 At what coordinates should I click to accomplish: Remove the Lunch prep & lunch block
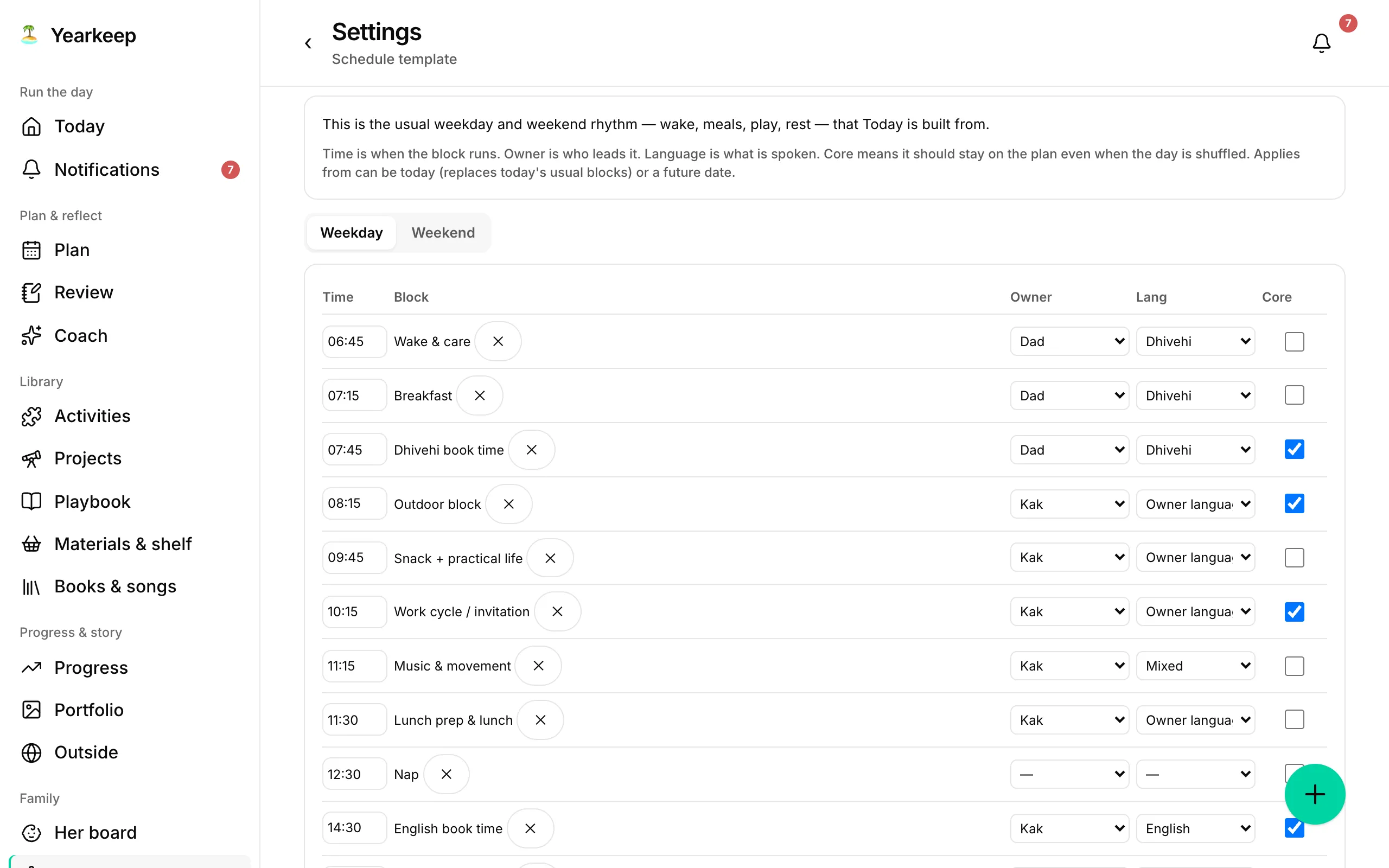[540, 720]
